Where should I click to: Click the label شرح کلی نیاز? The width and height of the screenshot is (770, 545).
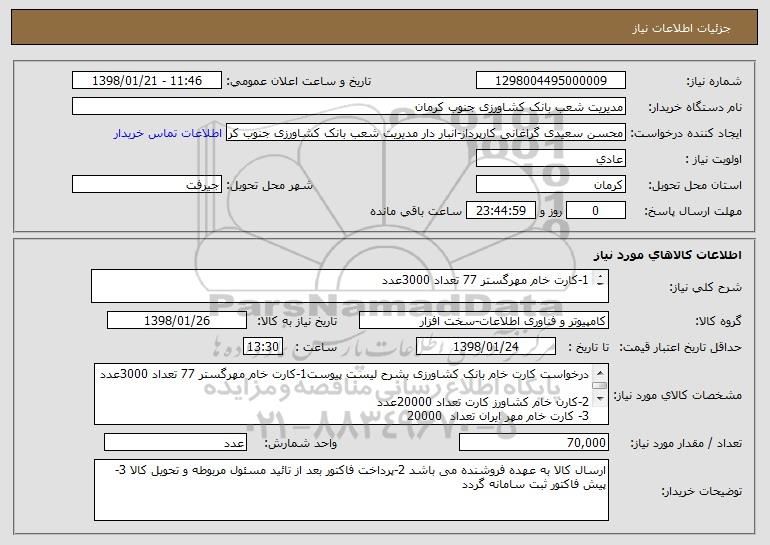pos(706,287)
